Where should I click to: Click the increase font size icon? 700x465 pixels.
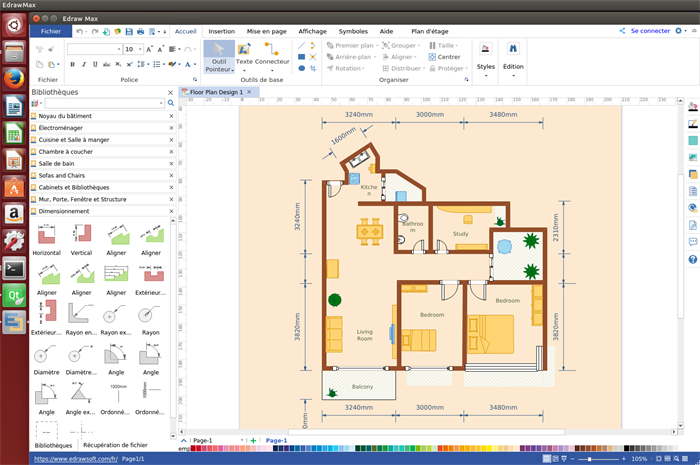tap(149, 49)
